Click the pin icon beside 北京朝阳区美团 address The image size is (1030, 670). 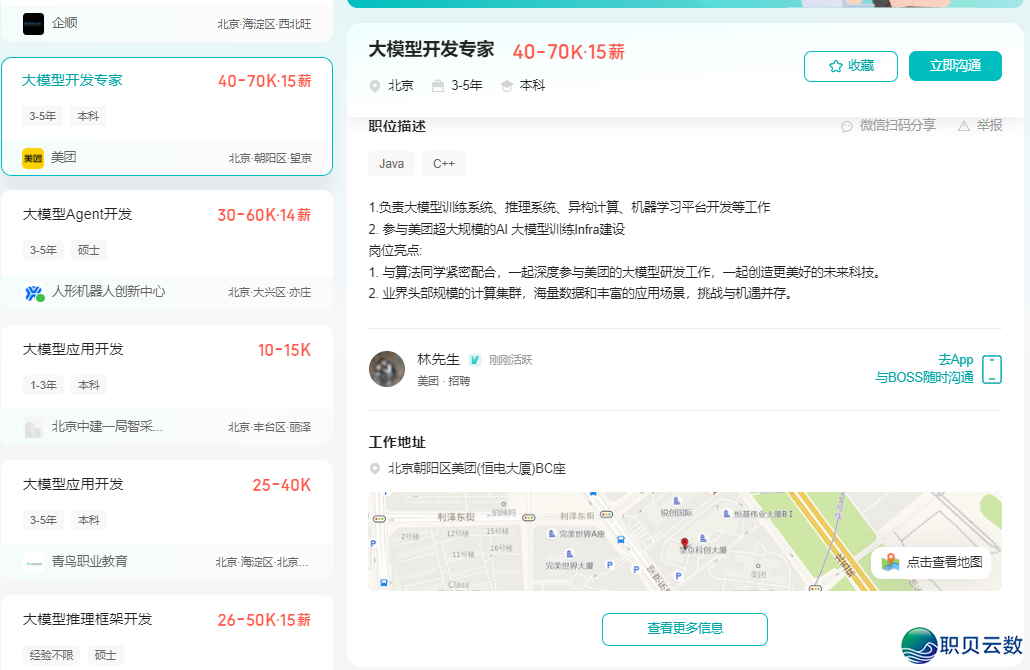[374, 469]
